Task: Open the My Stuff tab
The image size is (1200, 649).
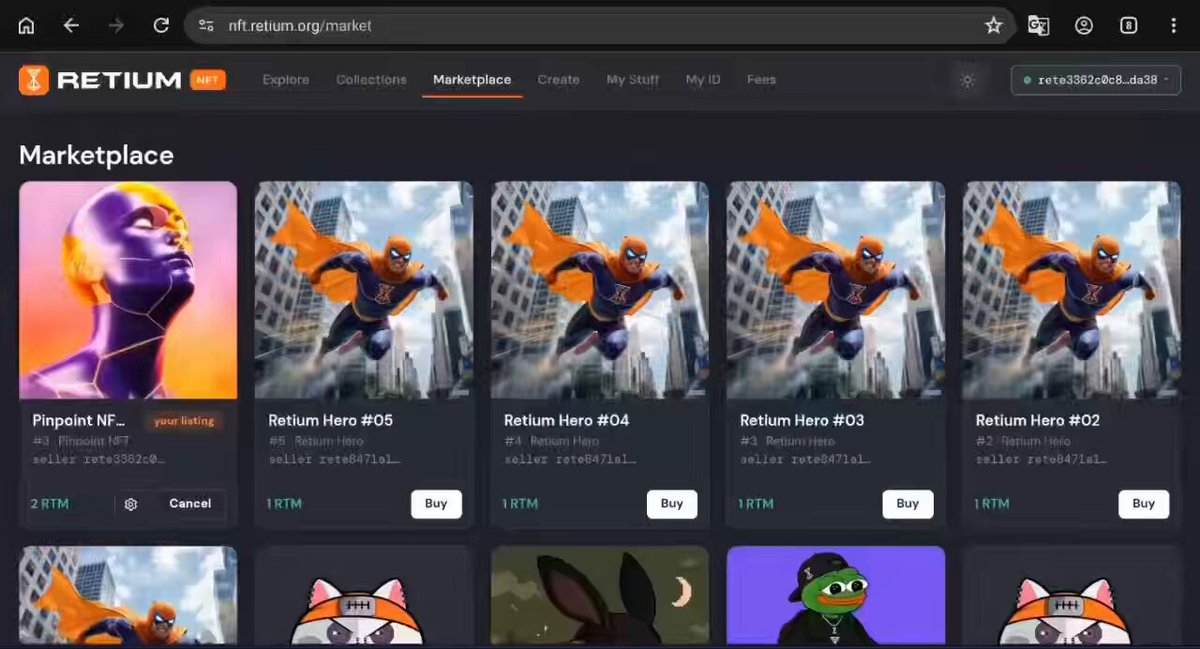Action: point(633,80)
